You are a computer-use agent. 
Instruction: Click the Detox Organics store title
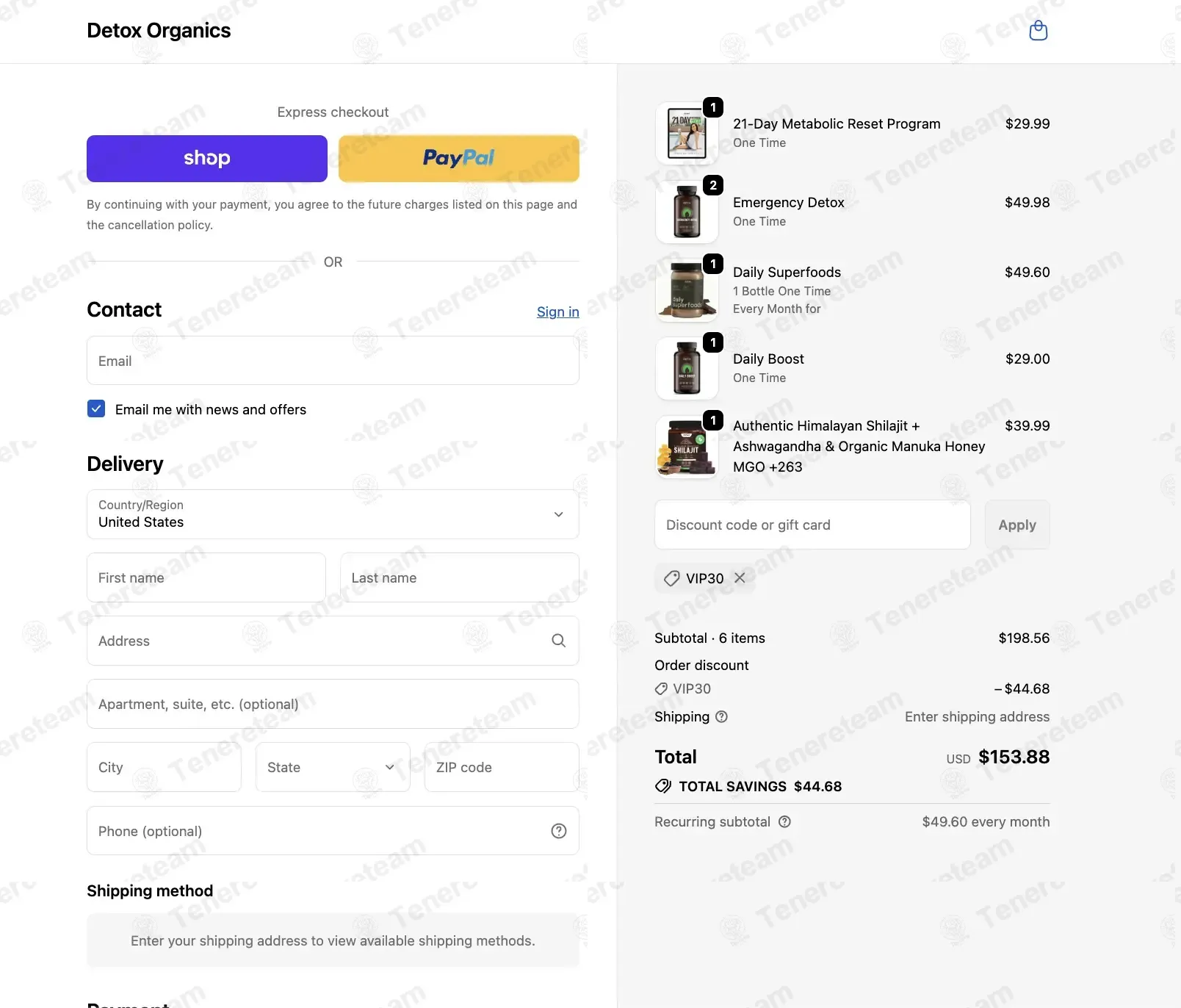159,31
